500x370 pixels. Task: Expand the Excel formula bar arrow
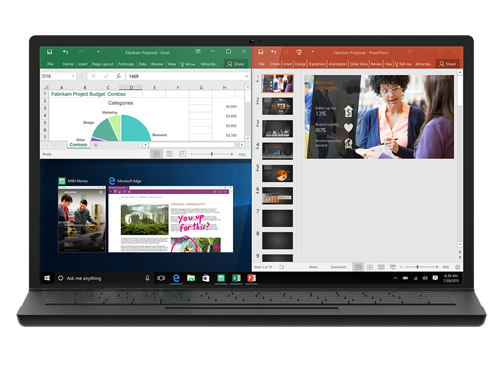[x=246, y=76]
